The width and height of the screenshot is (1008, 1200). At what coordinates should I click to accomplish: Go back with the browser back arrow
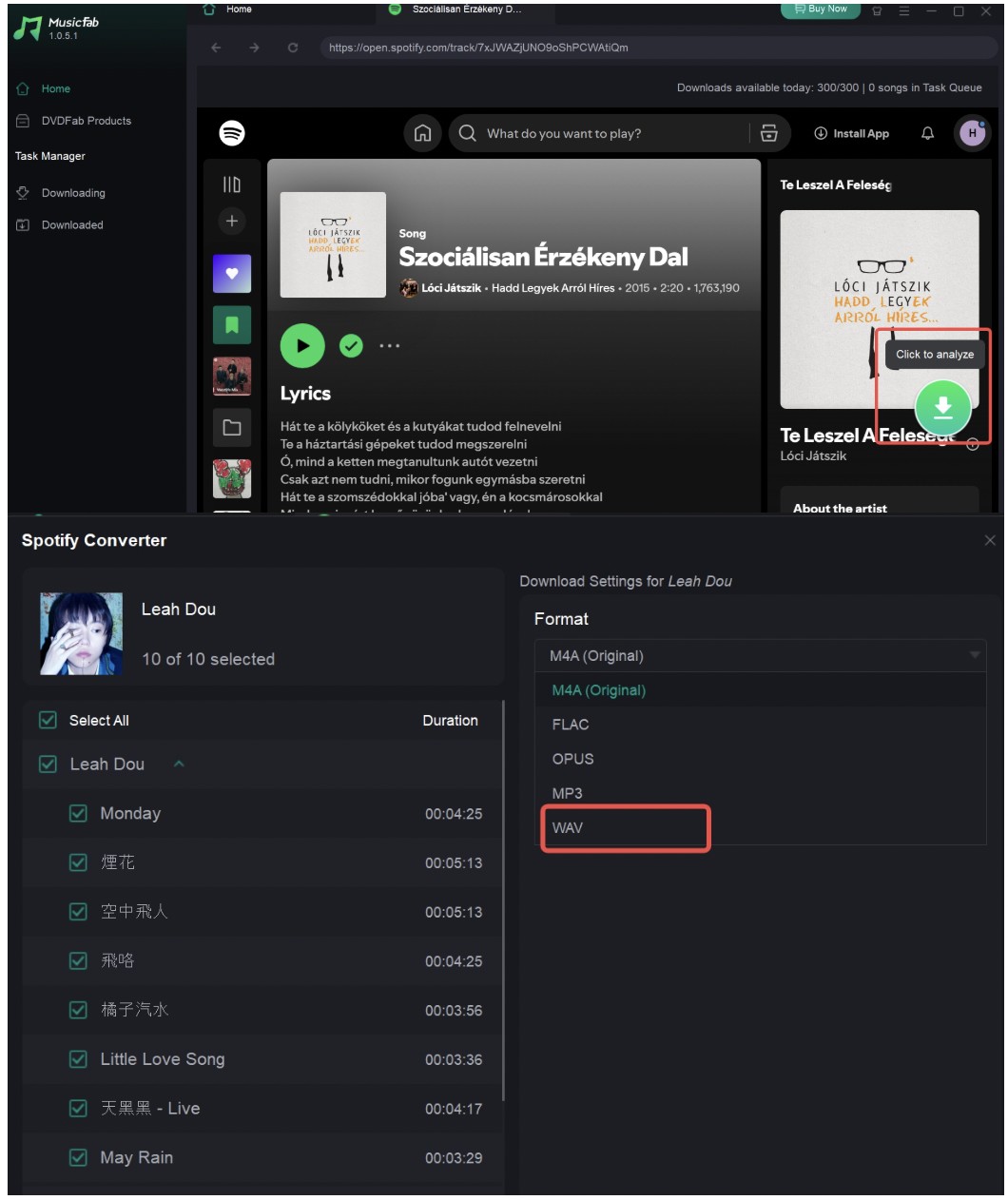[x=216, y=48]
